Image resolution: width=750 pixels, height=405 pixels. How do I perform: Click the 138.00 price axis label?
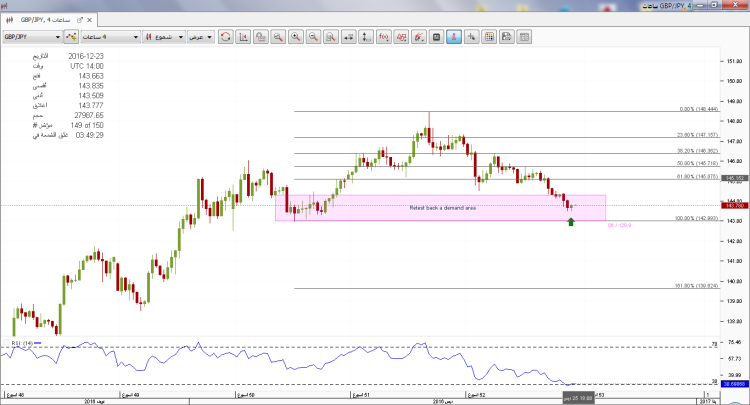coord(734,321)
